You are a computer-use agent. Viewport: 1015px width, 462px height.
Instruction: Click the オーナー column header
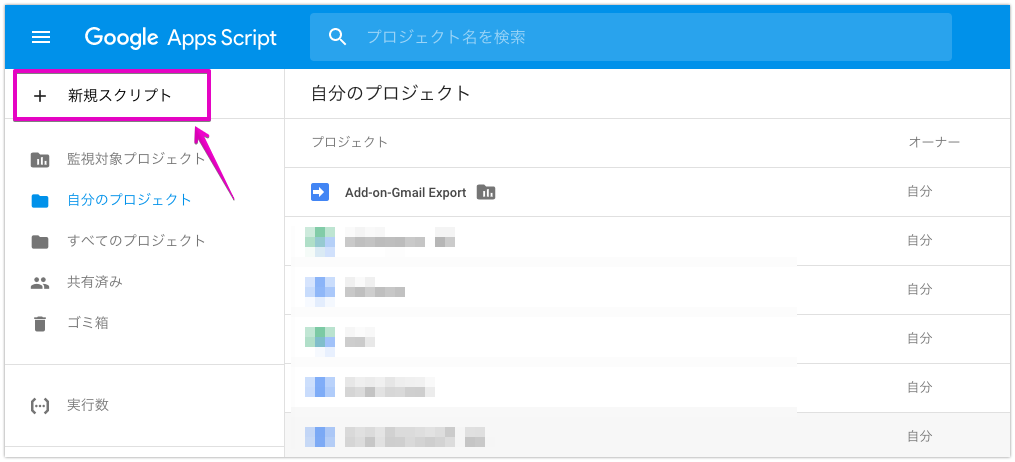[934, 142]
